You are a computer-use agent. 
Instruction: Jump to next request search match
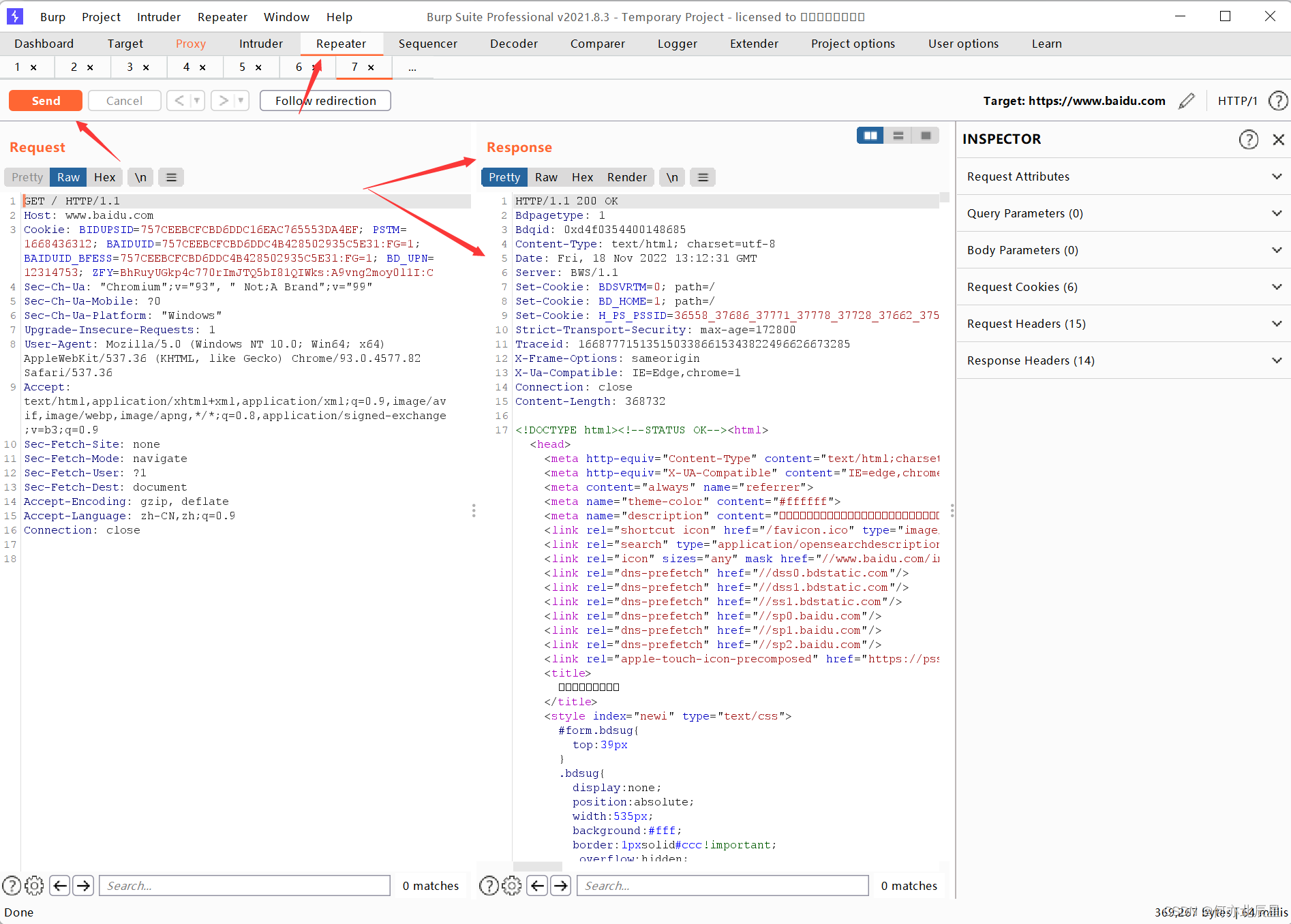pos(83,886)
